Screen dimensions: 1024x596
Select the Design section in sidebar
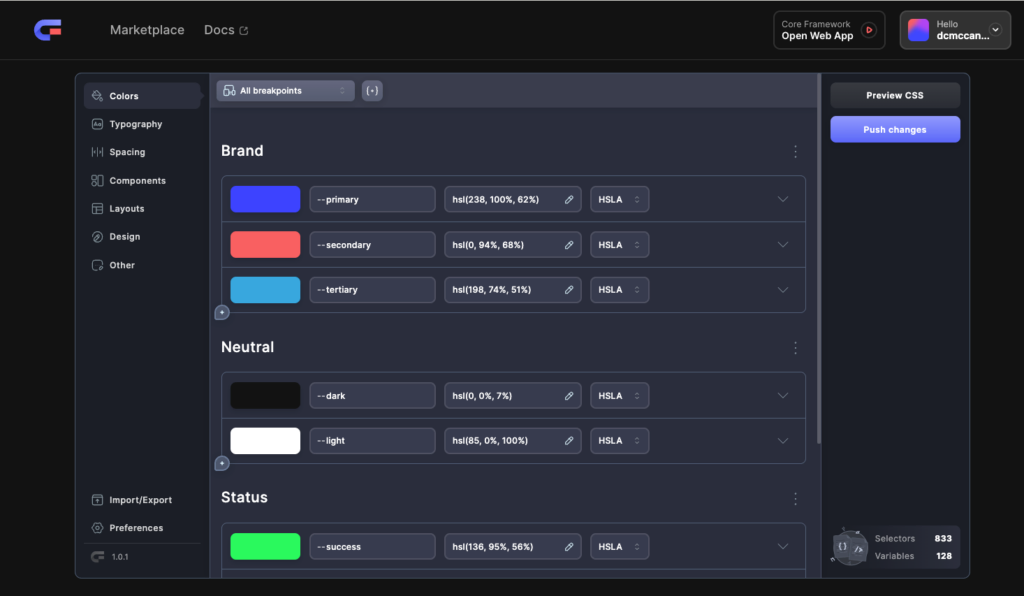[99, 236]
